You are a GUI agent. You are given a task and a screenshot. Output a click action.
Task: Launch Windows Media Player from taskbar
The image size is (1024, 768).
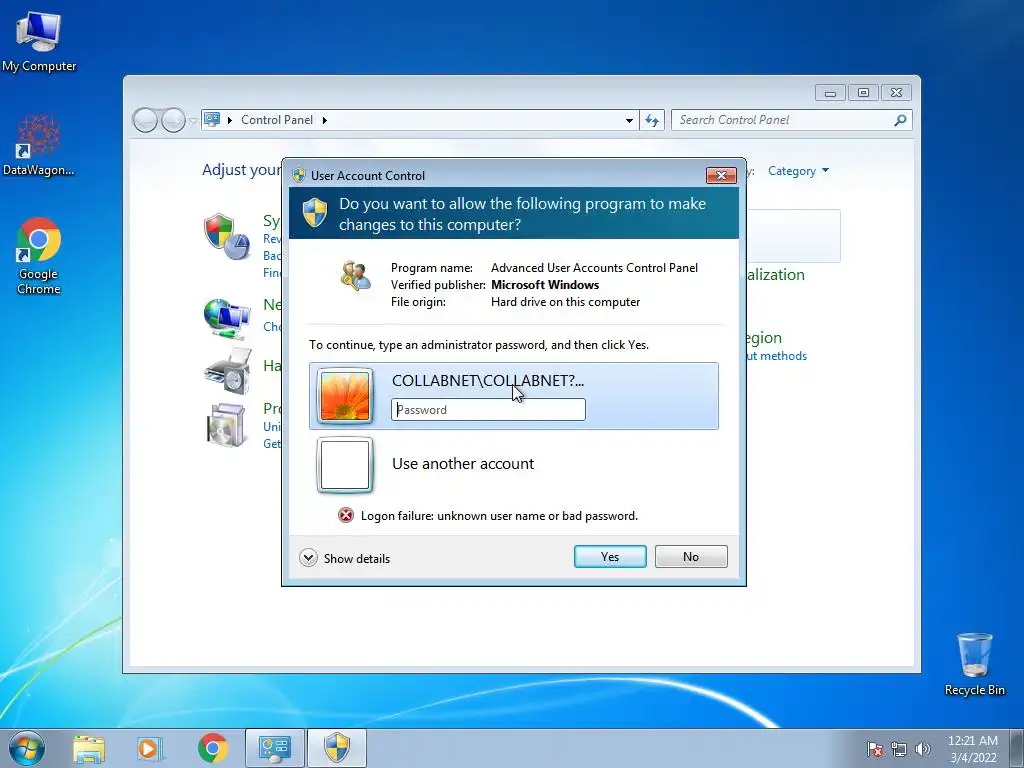[x=150, y=749]
